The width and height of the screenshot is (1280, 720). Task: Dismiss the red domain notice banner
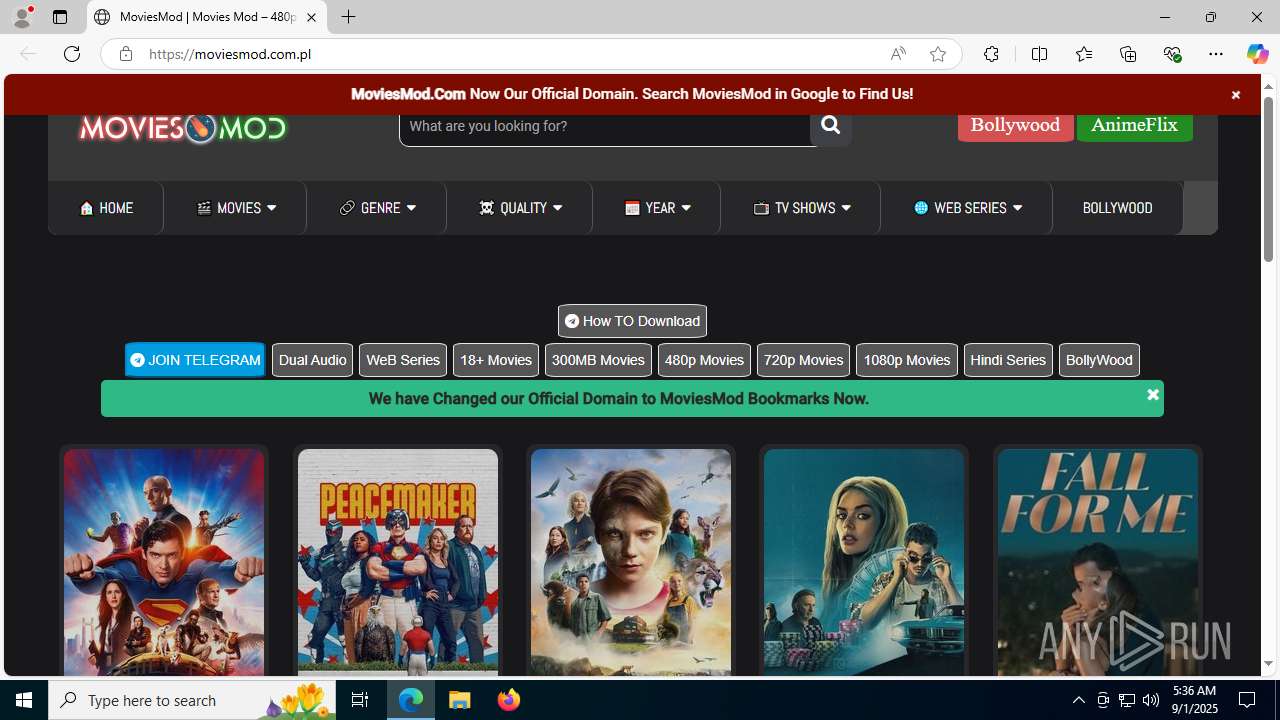pyautogui.click(x=1235, y=95)
